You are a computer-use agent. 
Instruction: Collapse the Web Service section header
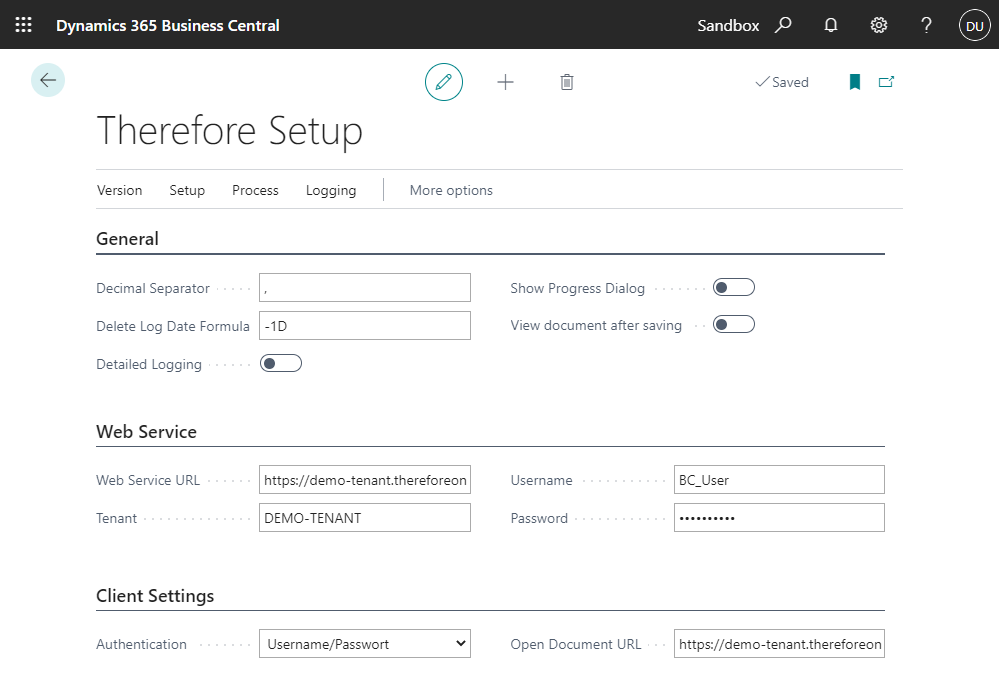pyautogui.click(x=147, y=432)
